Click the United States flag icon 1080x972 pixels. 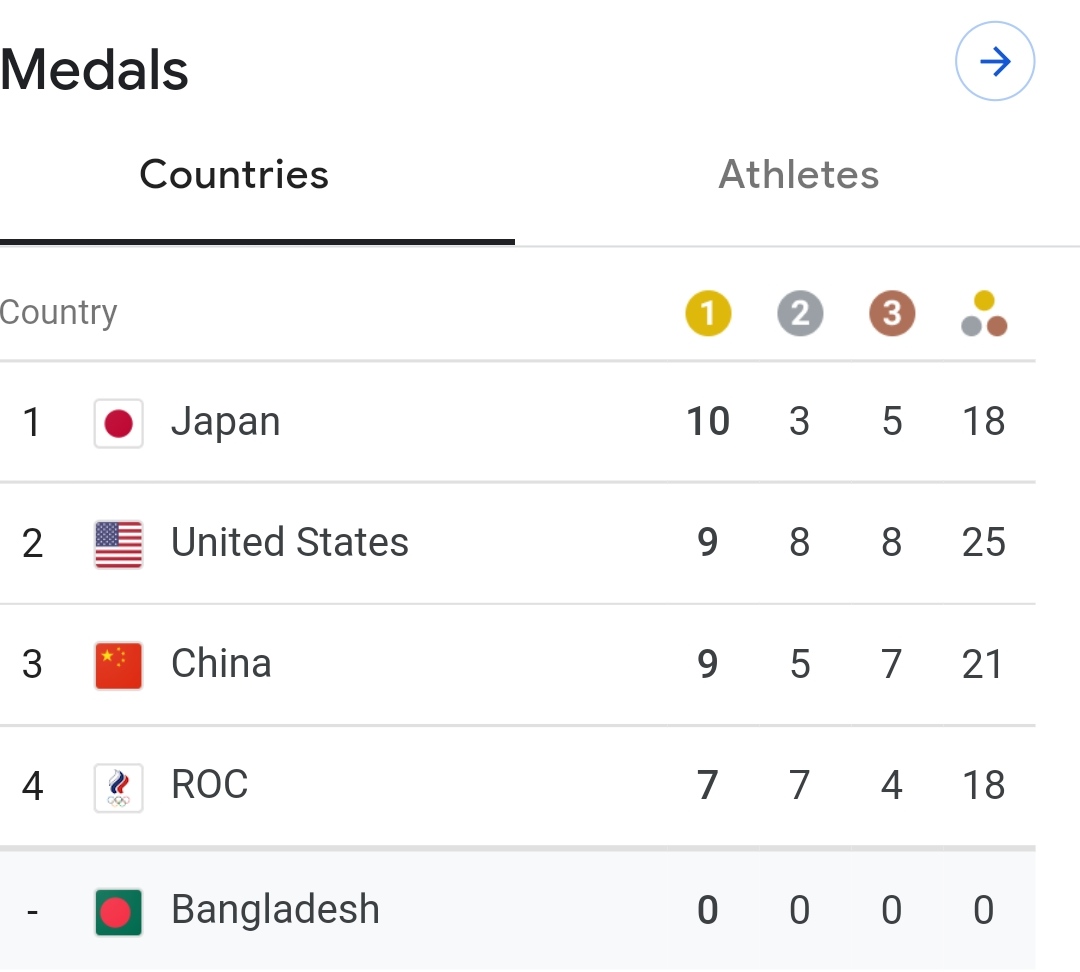coord(118,544)
